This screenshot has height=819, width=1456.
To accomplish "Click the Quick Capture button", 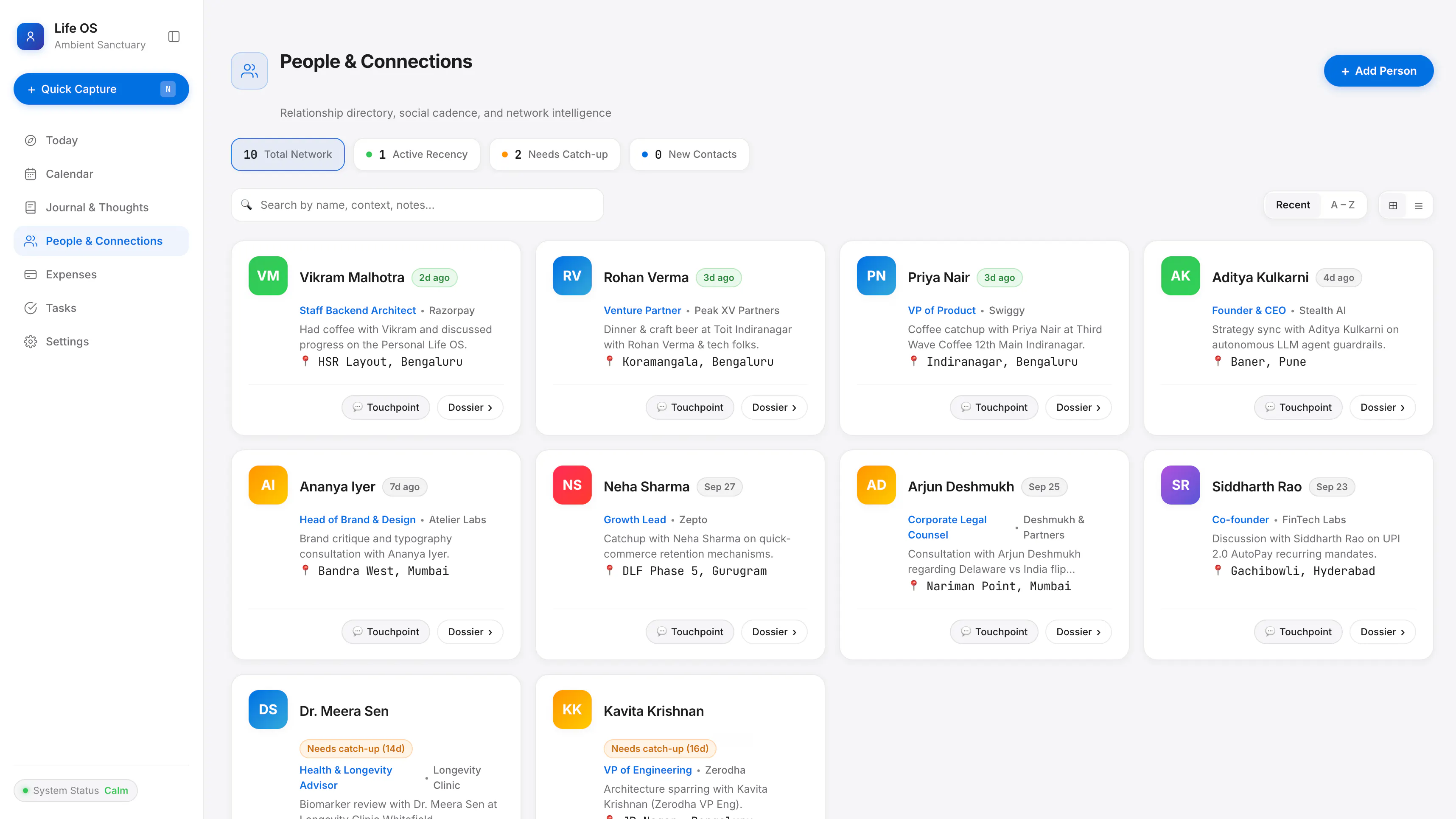I will click(x=101, y=89).
